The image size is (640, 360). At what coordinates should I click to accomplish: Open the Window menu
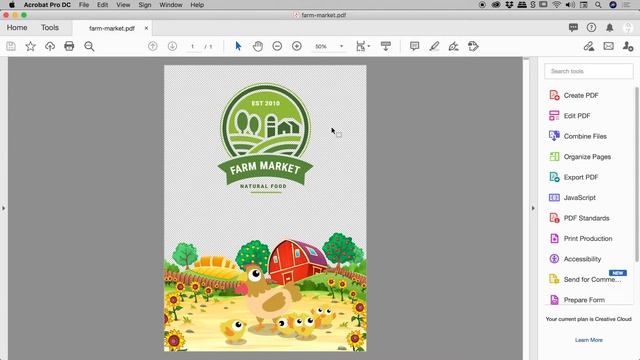(171, 5)
